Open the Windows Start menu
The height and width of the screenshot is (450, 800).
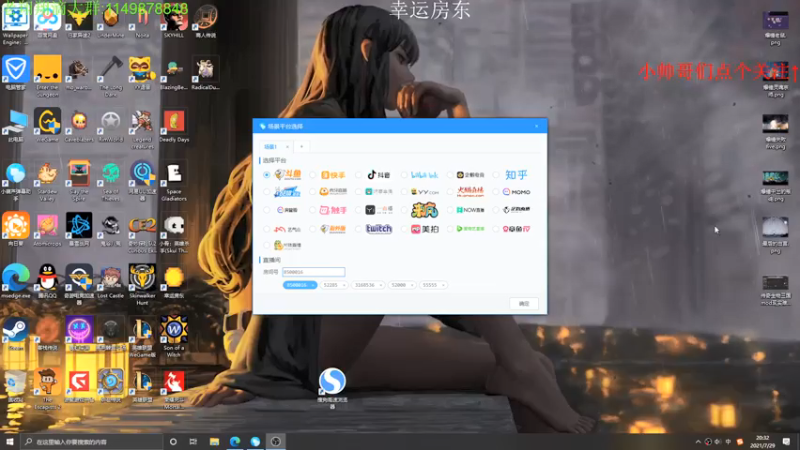click(x=10, y=441)
